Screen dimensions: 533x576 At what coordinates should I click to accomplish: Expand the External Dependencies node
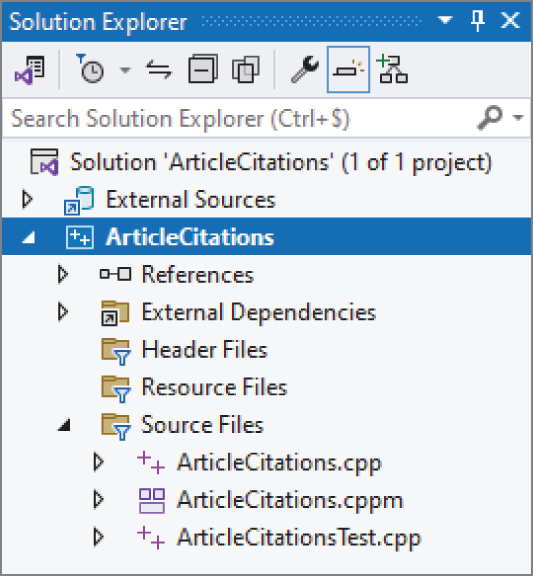(63, 312)
